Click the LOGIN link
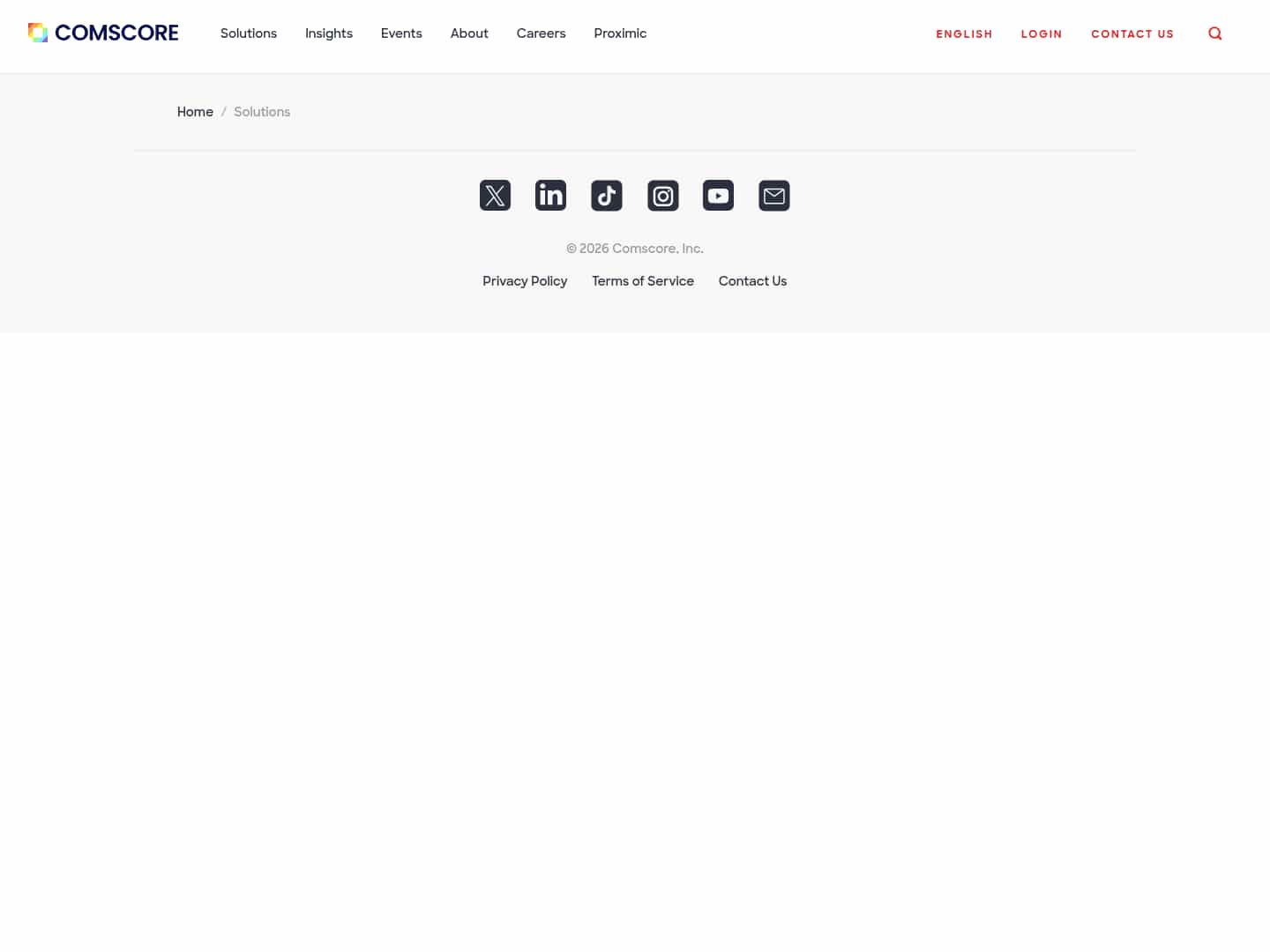Image resolution: width=1270 pixels, height=952 pixels. pos(1042,33)
